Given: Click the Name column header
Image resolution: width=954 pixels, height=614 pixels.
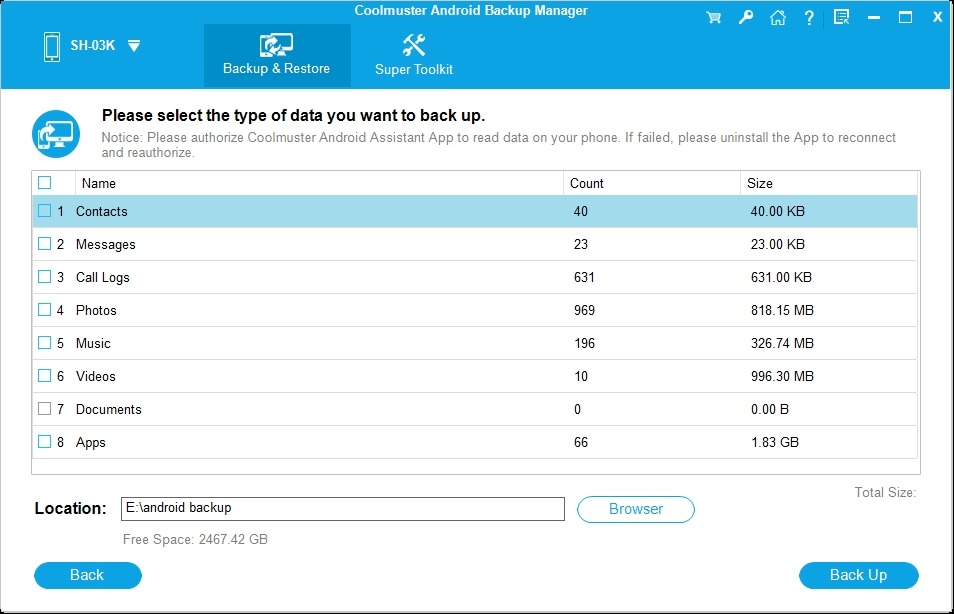Looking at the screenshot, I should click(319, 183).
